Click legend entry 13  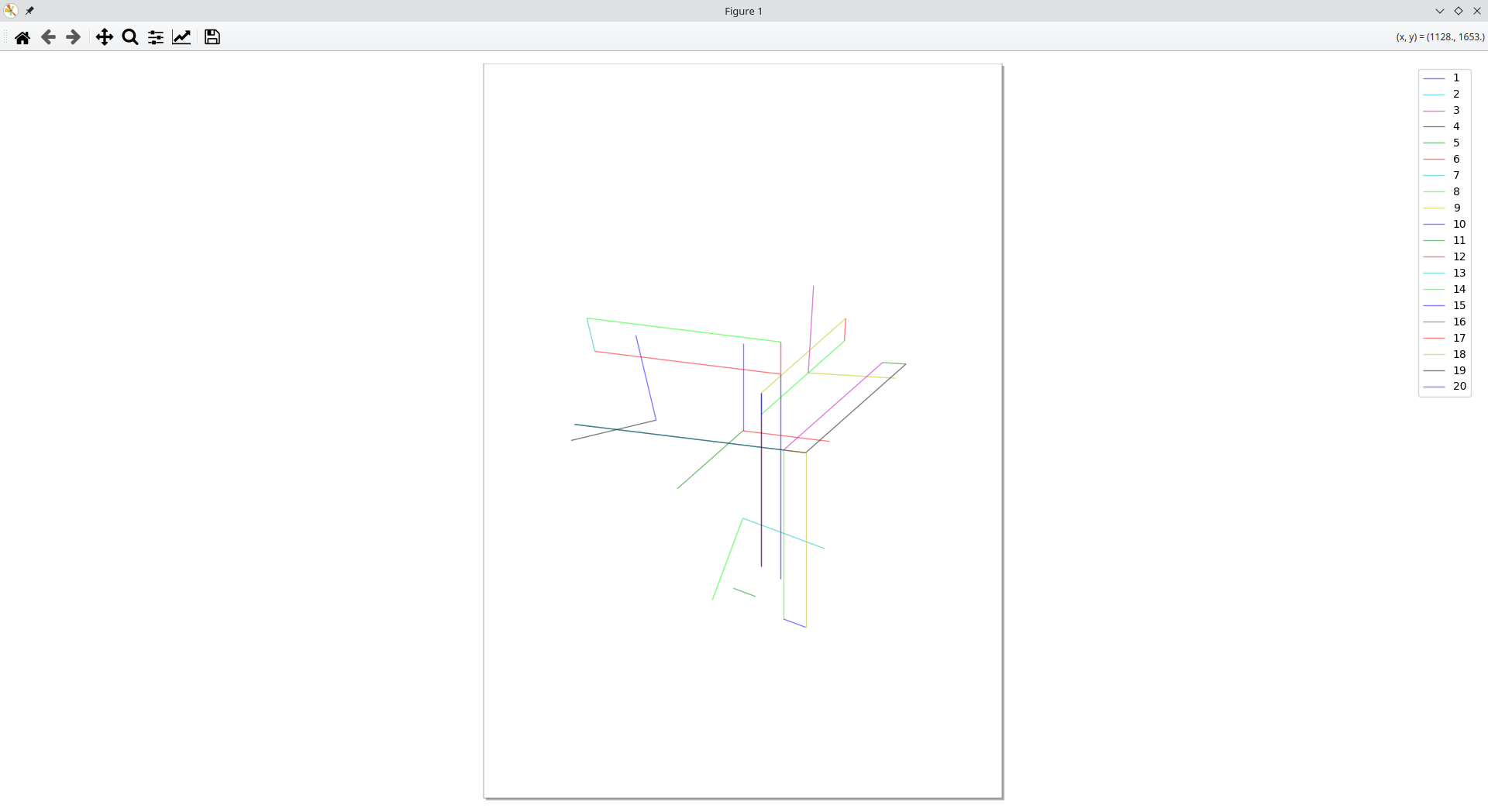[x=1445, y=273]
